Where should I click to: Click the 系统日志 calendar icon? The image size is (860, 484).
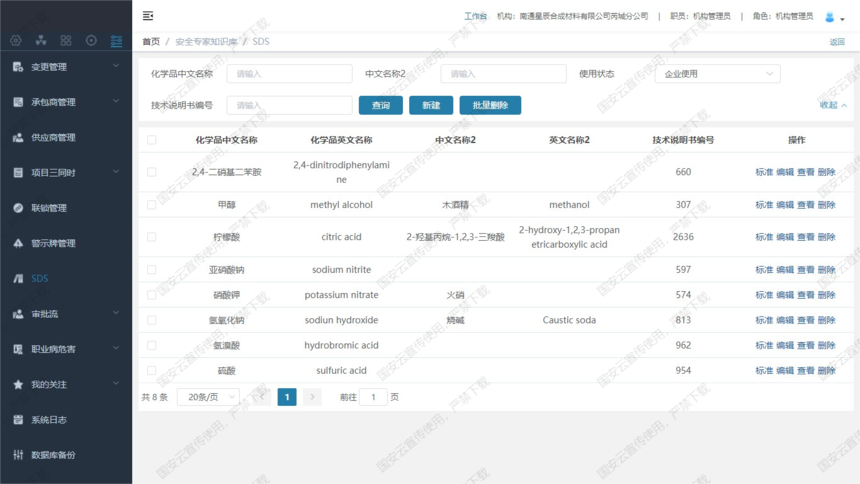[x=18, y=420]
